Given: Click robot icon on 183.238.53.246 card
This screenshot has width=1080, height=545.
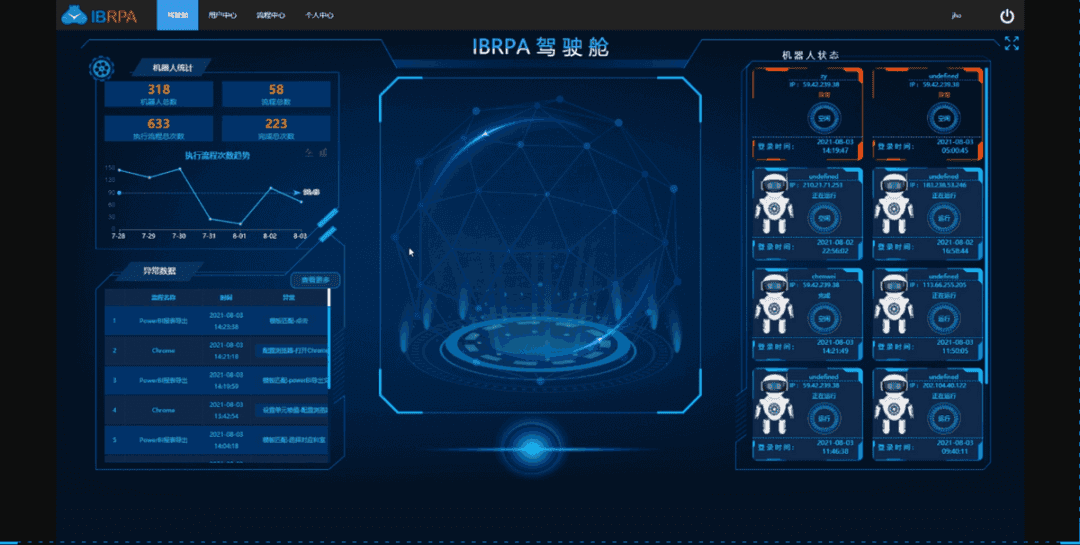Looking at the screenshot, I should (893, 203).
